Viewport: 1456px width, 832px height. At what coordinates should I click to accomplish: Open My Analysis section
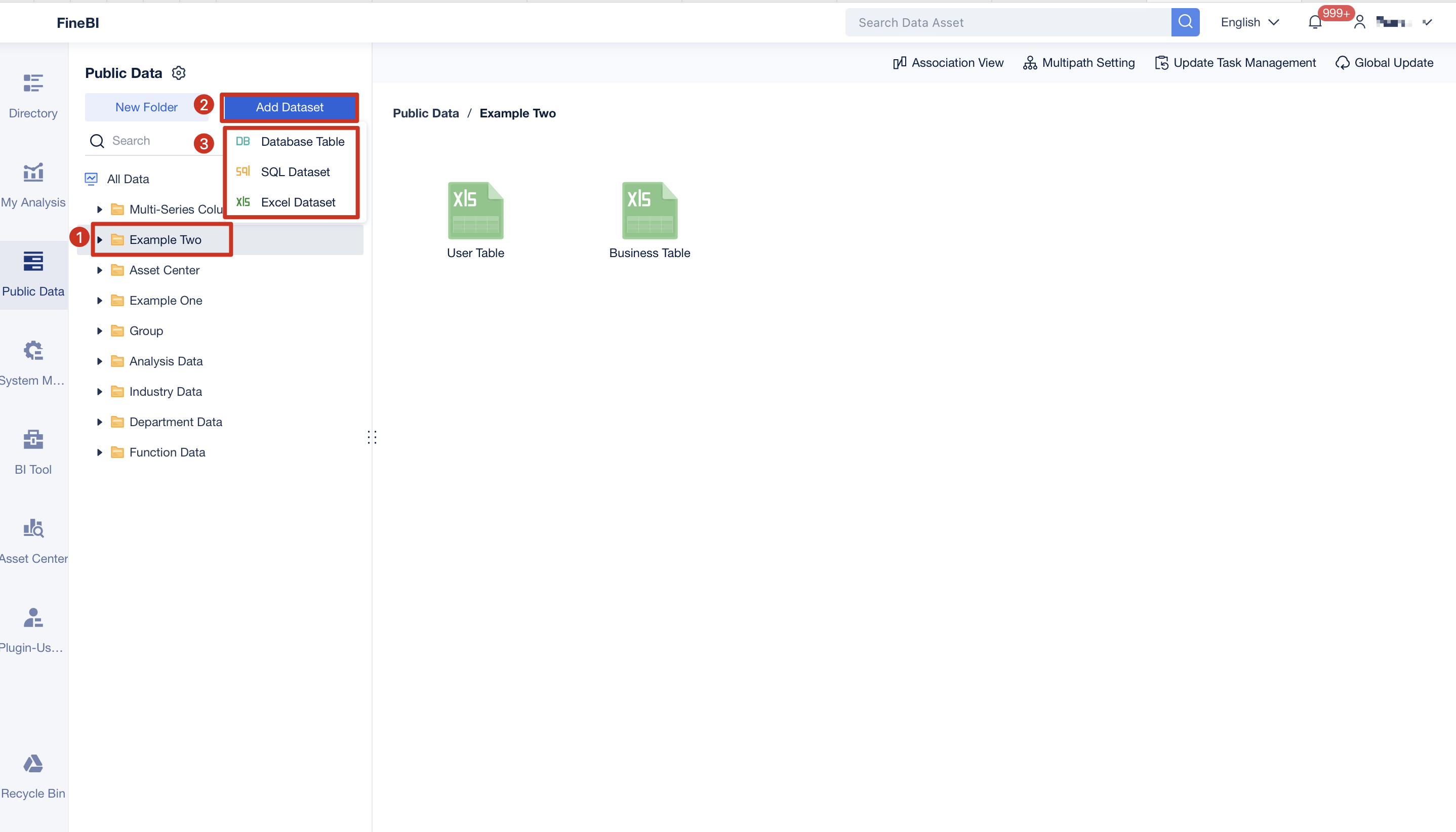(x=32, y=184)
